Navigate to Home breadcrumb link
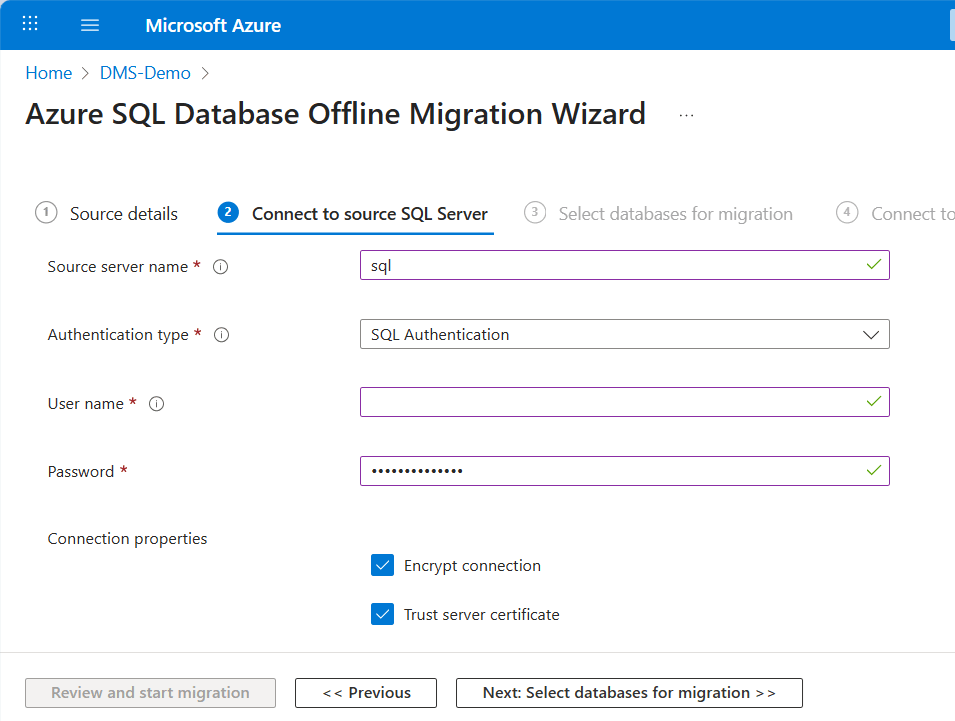 coord(48,73)
